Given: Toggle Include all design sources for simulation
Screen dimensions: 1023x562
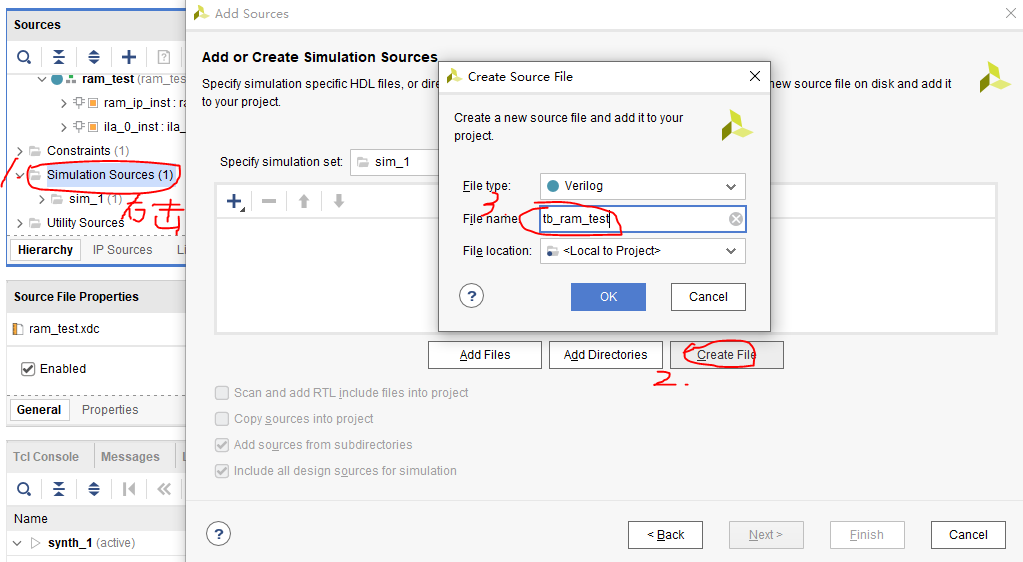Looking at the screenshot, I should tap(222, 471).
